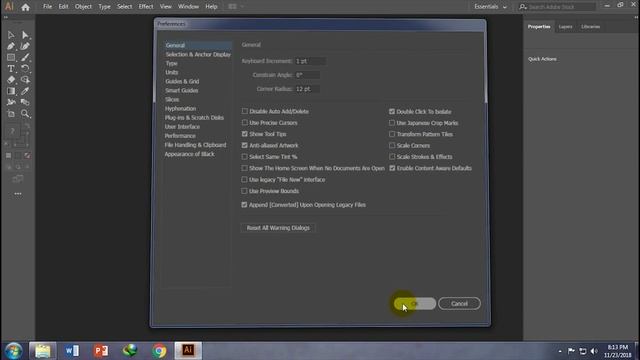This screenshot has width=640, height=360.
Task: Select the Eyedropper tool
Action: [25, 91]
